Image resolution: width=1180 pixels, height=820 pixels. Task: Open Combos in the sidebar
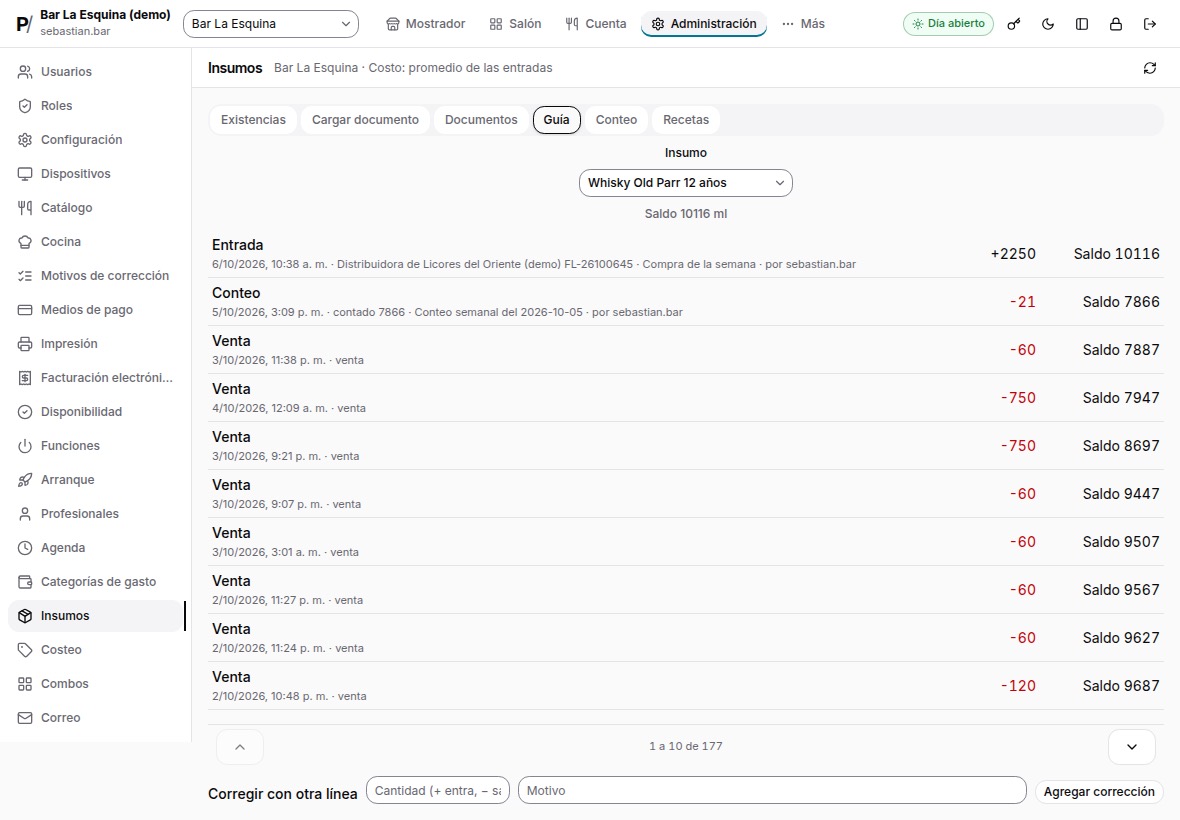coord(96,684)
